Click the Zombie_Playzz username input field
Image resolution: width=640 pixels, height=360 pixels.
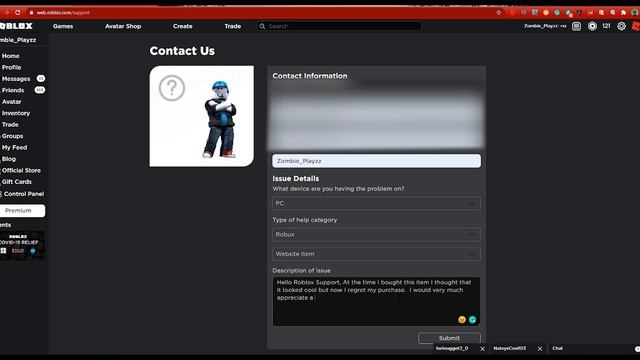(376, 161)
